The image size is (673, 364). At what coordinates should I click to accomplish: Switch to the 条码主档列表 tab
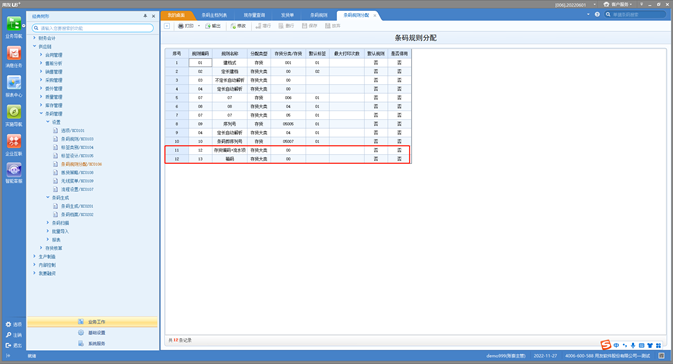(214, 15)
